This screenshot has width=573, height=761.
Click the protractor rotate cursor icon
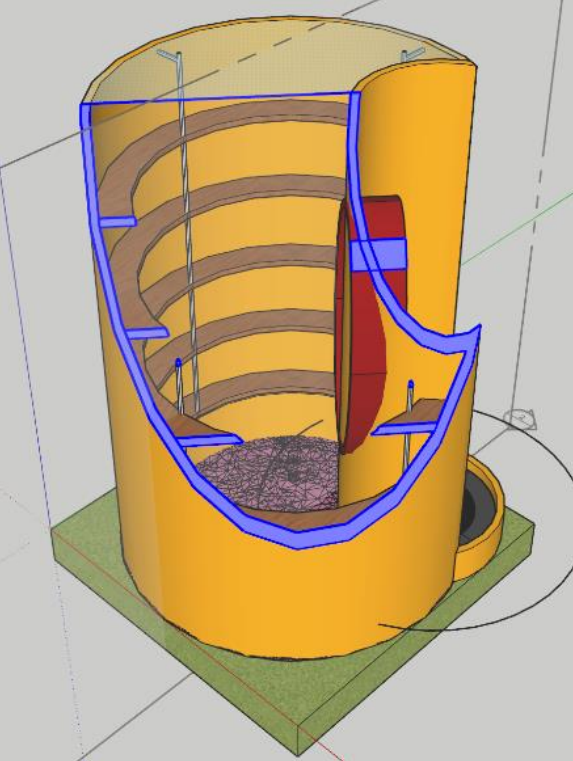pos(520,418)
